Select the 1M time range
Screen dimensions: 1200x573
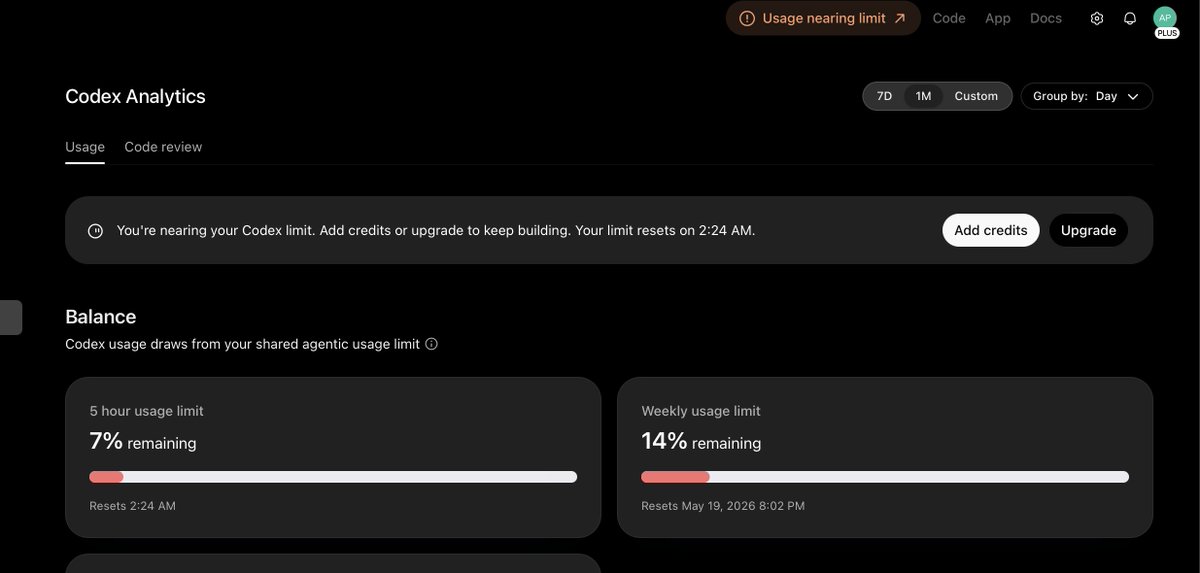coord(923,96)
